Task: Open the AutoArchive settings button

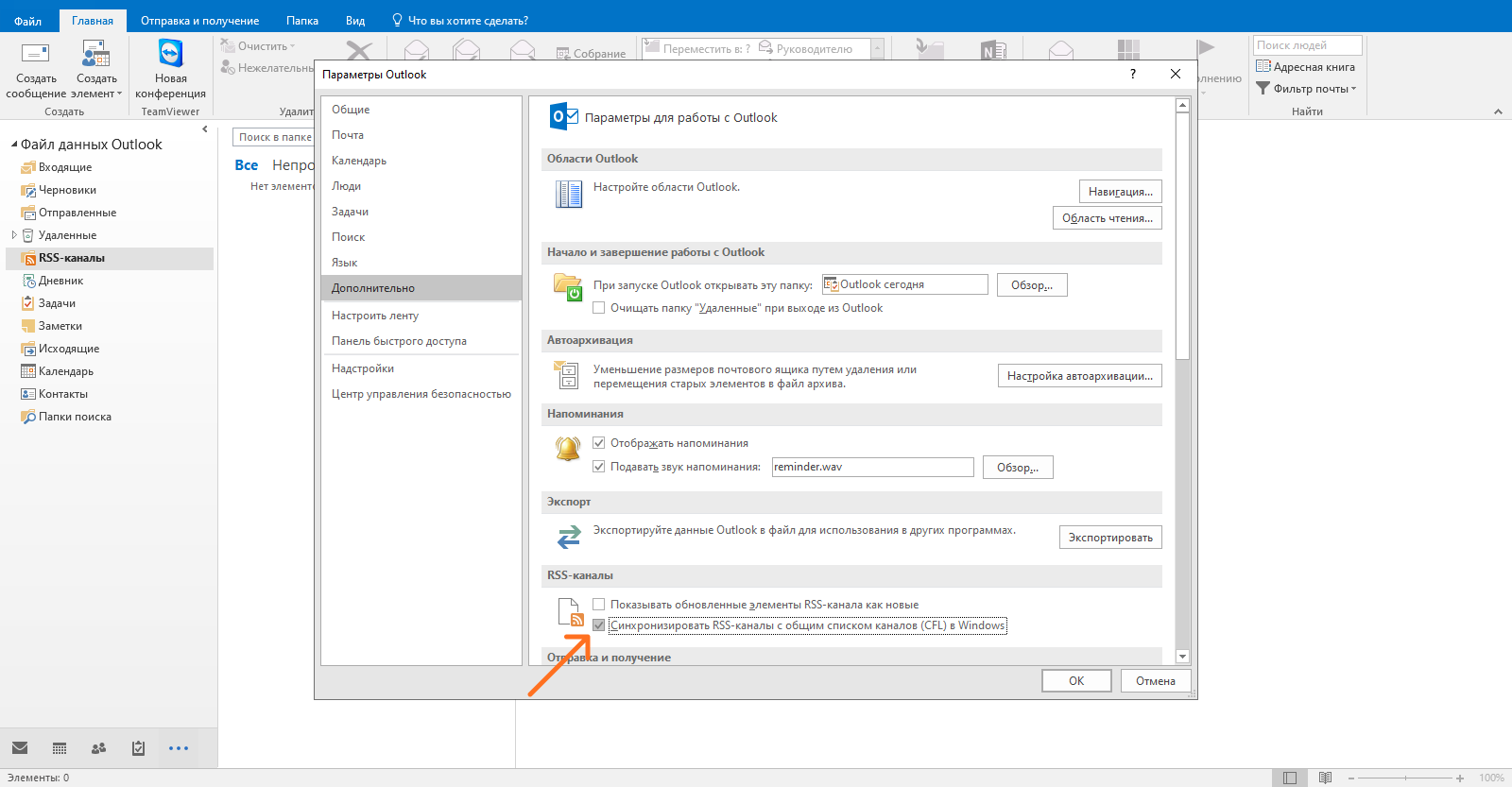Action: (1080, 376)
